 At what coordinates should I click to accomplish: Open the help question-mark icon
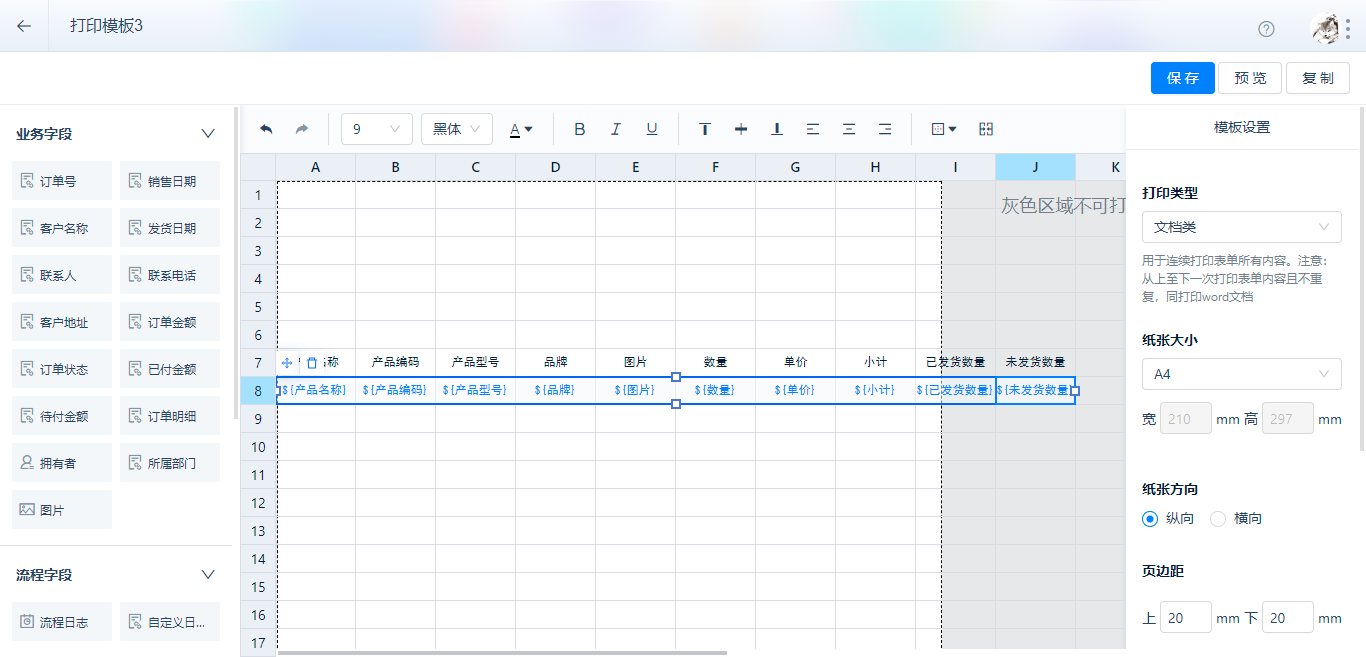coord(1266,28)
